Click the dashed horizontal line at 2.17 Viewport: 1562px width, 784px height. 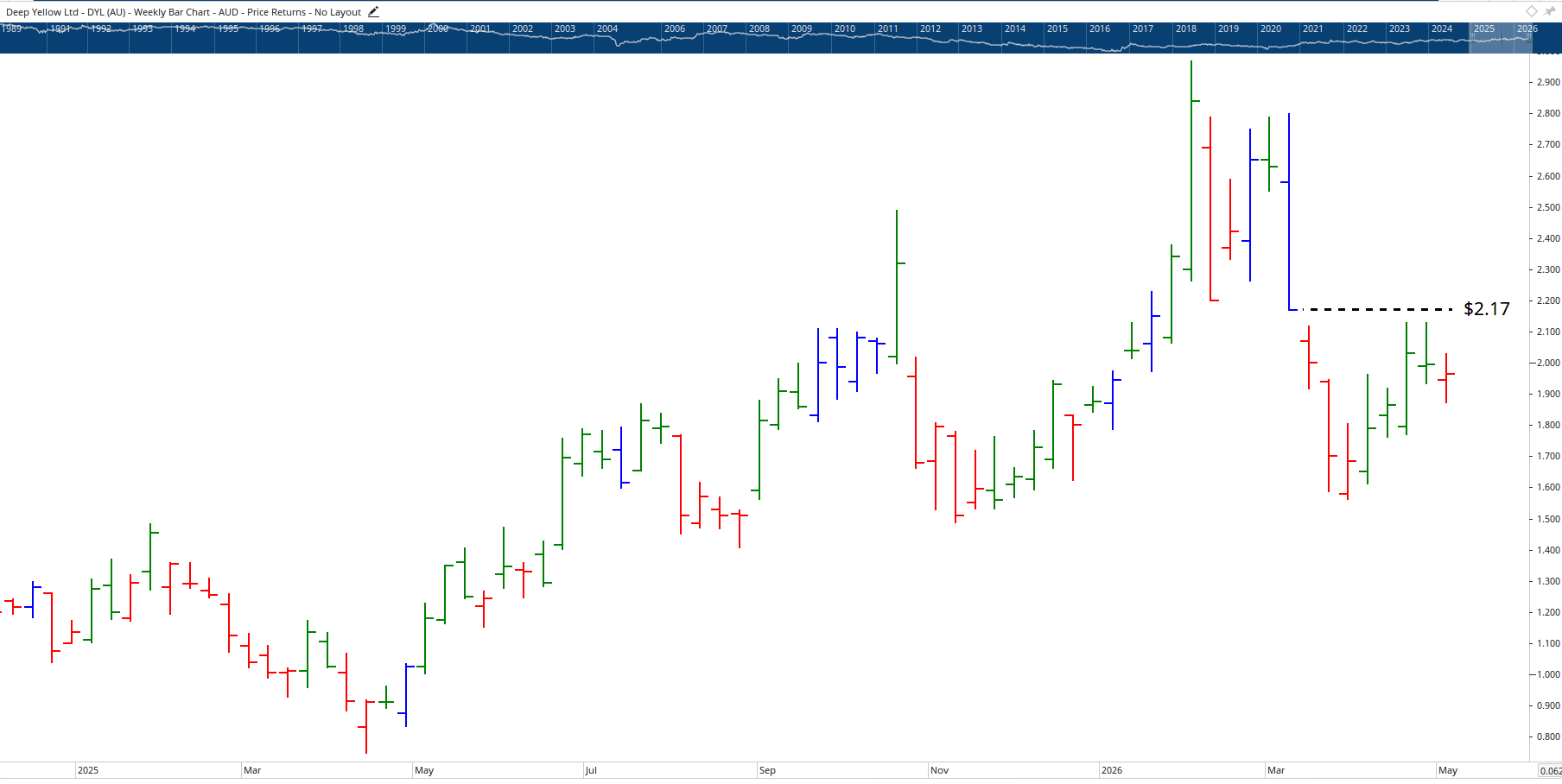click(1374, 309)
